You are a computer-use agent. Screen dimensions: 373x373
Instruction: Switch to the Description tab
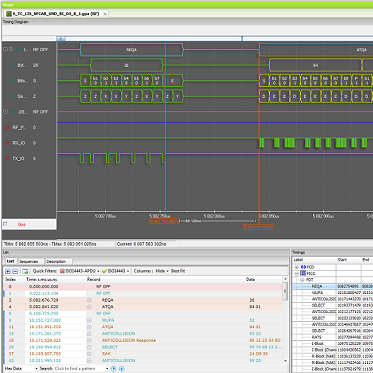point(56,261)
